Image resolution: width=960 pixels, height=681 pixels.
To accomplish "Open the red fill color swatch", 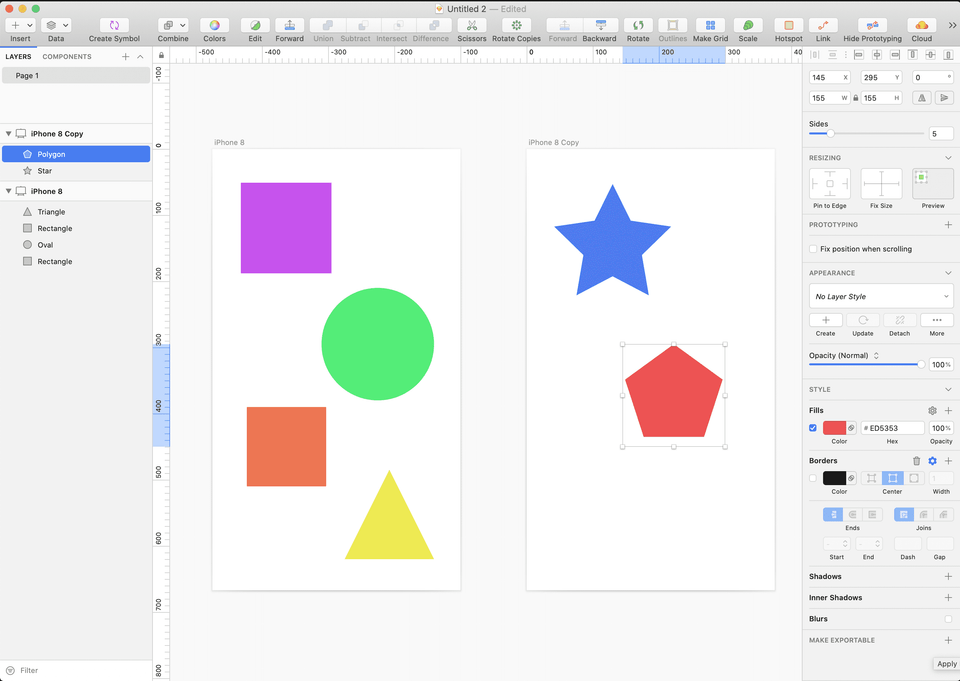I will 834,428.
